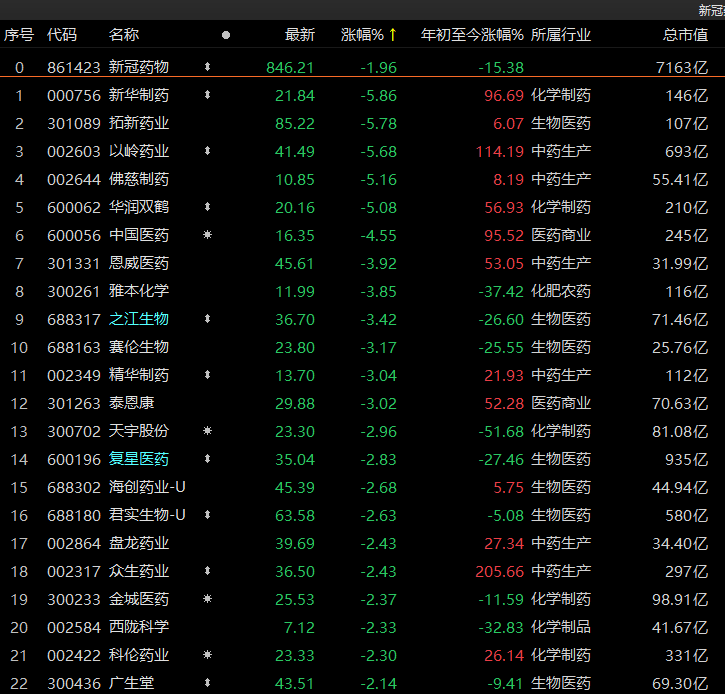This screenshot has width=725, height=694.
Task: Select the stock name 拓新药业
Action: 139,123
